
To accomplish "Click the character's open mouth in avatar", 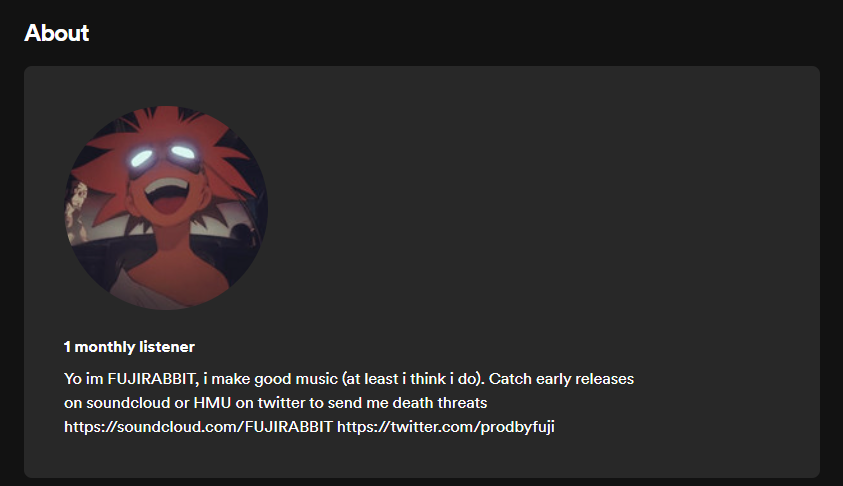I will [167, 196].
